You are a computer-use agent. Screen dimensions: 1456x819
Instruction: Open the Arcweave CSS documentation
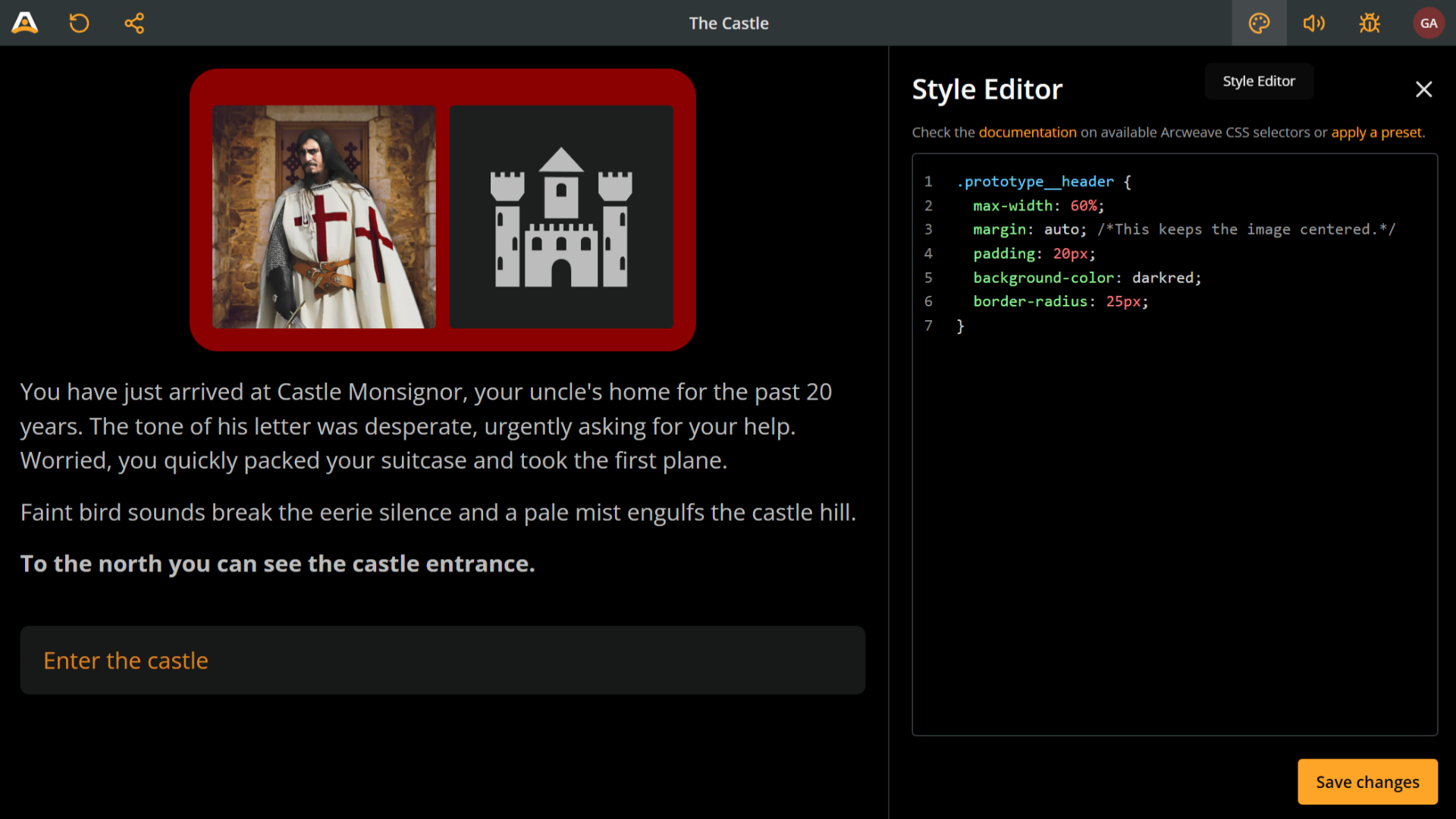[1028, 132]
